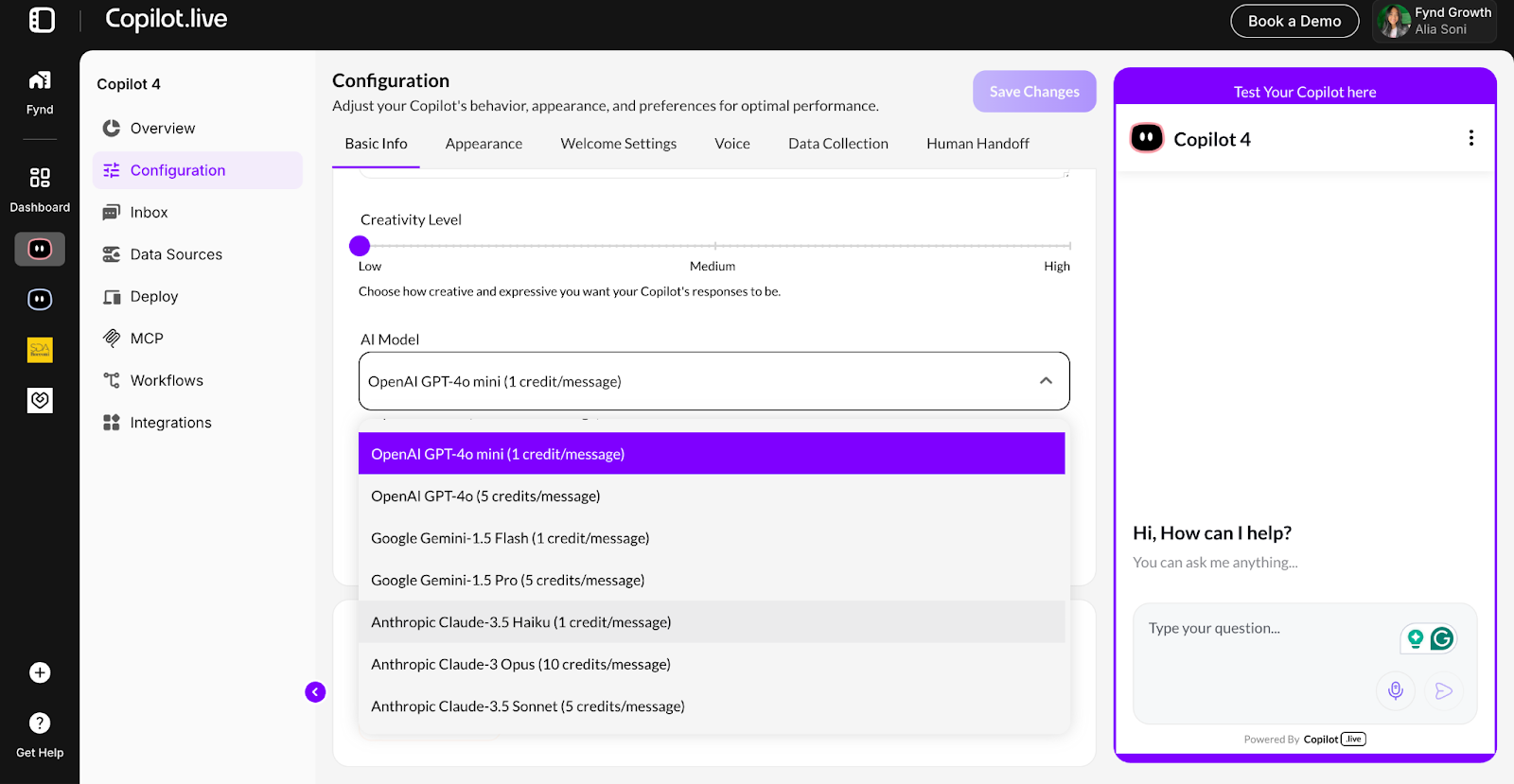Choose Google Gemini-1.5 Flash option
Image resolution: width=1514 pixels, height=784 pixels.
(x=712, y=538)
